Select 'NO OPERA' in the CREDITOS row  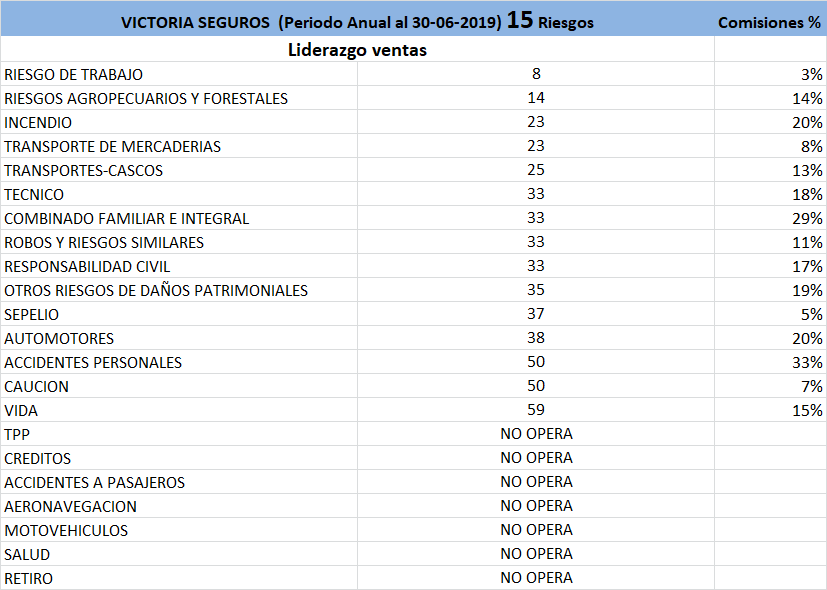(x=536, y=458)
